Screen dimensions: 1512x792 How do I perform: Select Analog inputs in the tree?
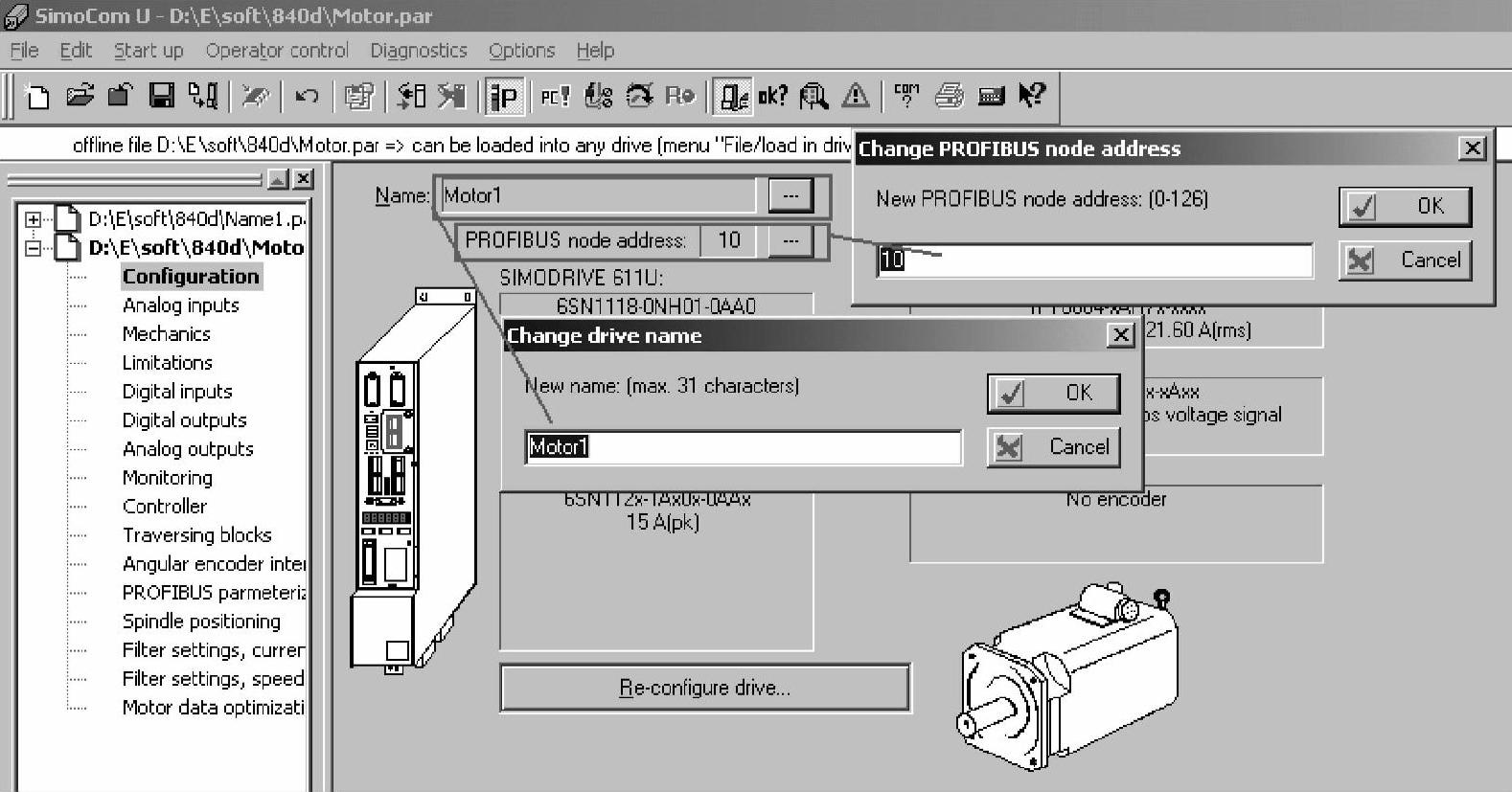pyautogui.click(x=180, y=305)
